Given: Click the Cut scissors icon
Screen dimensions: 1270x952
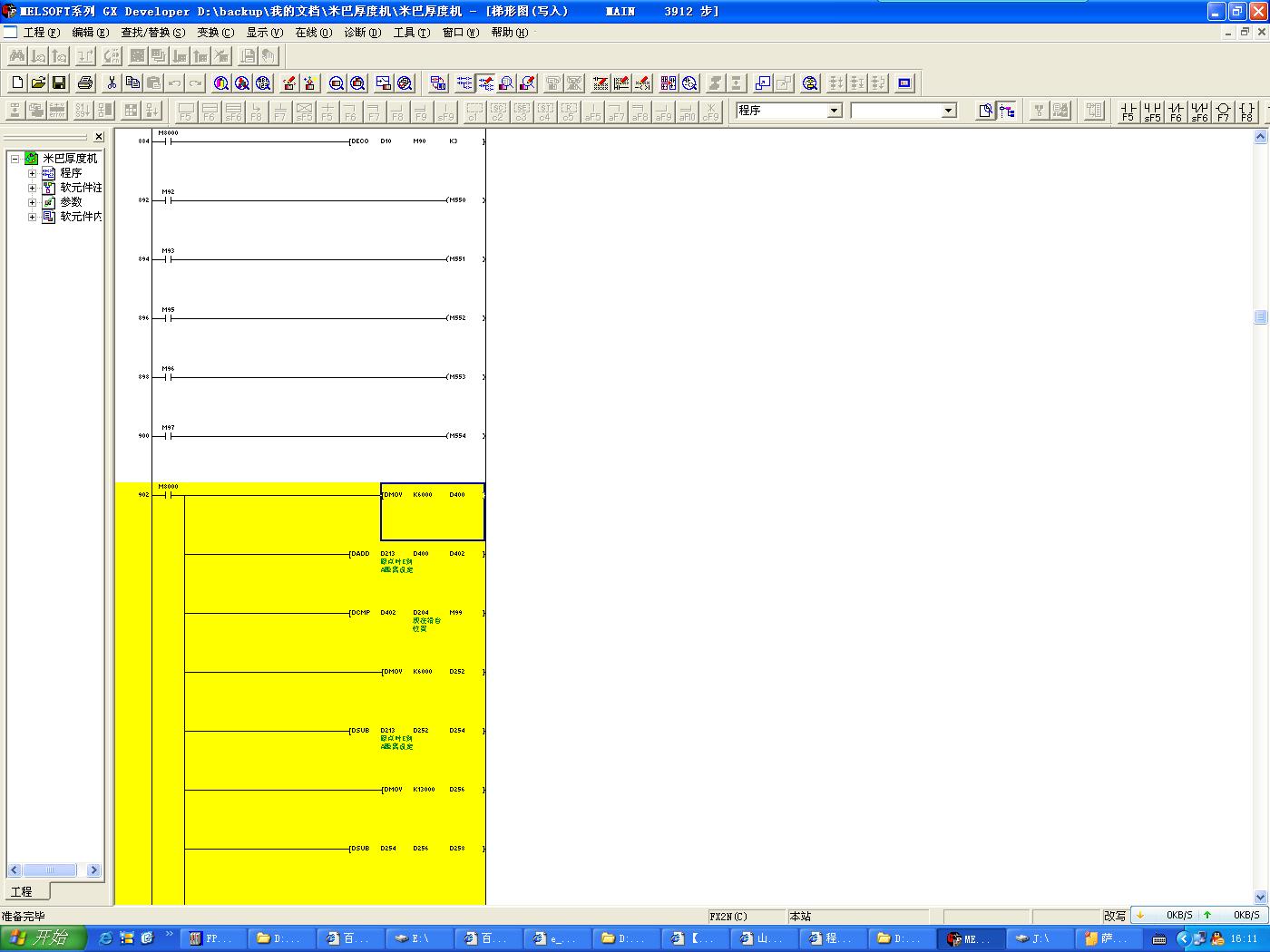Looking at the screenshot, I should point(112,83).
